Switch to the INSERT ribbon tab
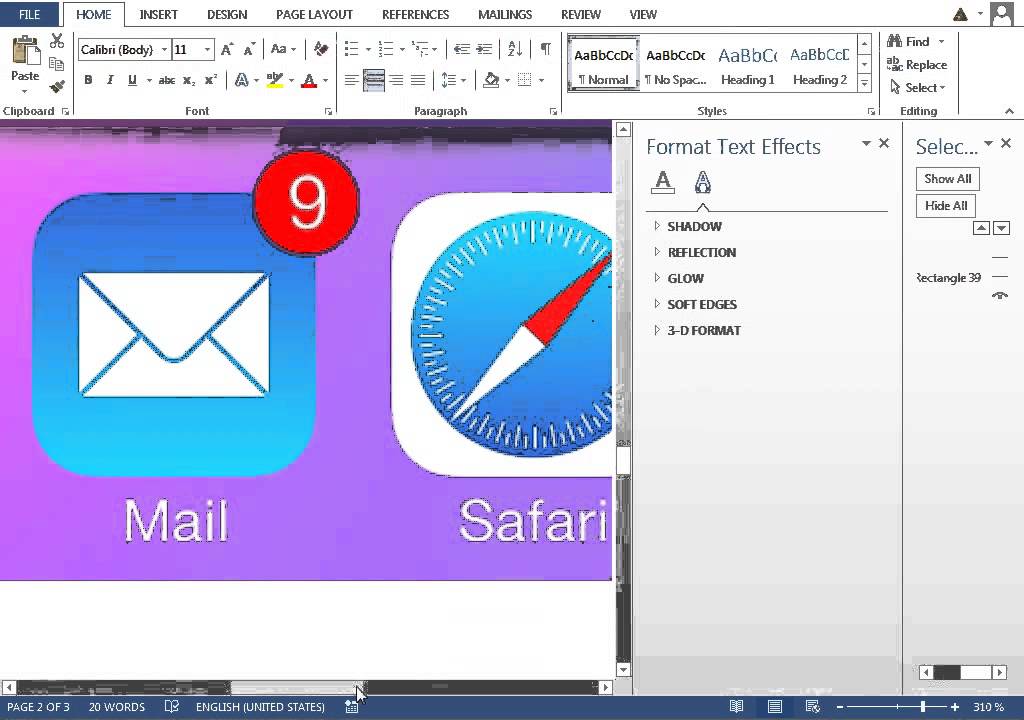The image size is (1024, 720). (158, 14)
